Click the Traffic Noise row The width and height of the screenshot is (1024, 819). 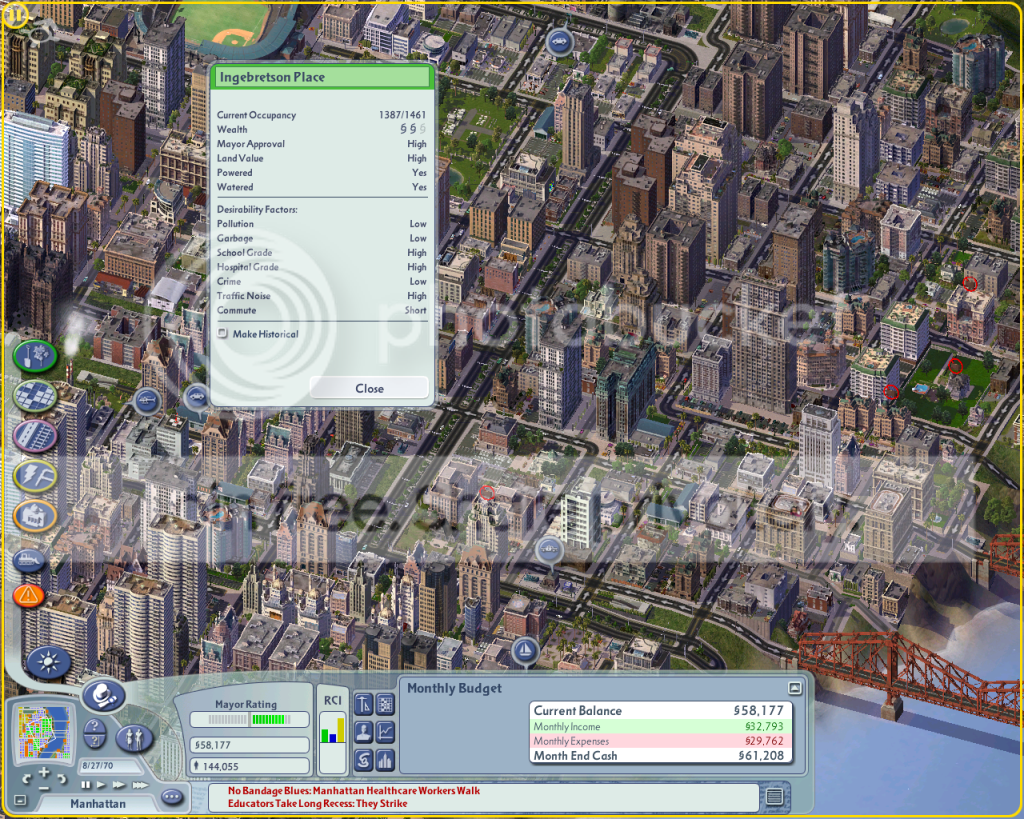[x=321, y=296]
